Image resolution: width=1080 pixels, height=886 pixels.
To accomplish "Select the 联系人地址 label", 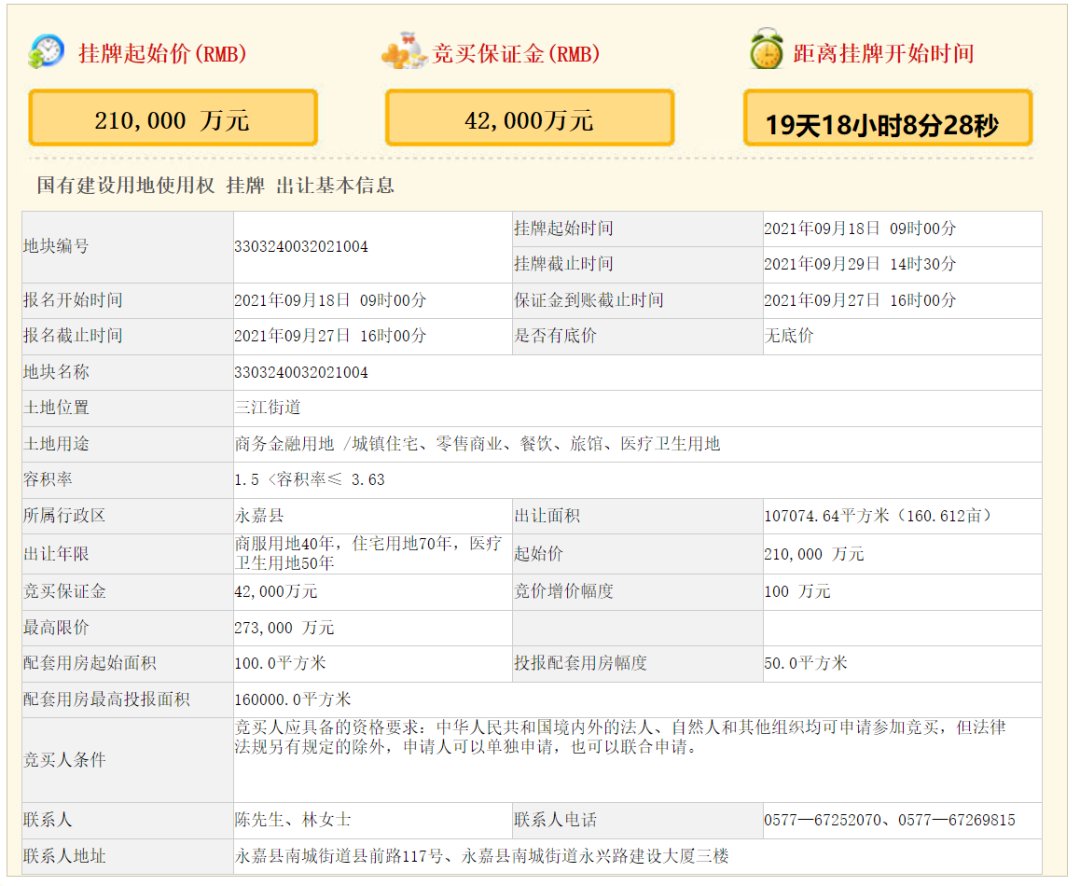I will click(x=64, y=856).
